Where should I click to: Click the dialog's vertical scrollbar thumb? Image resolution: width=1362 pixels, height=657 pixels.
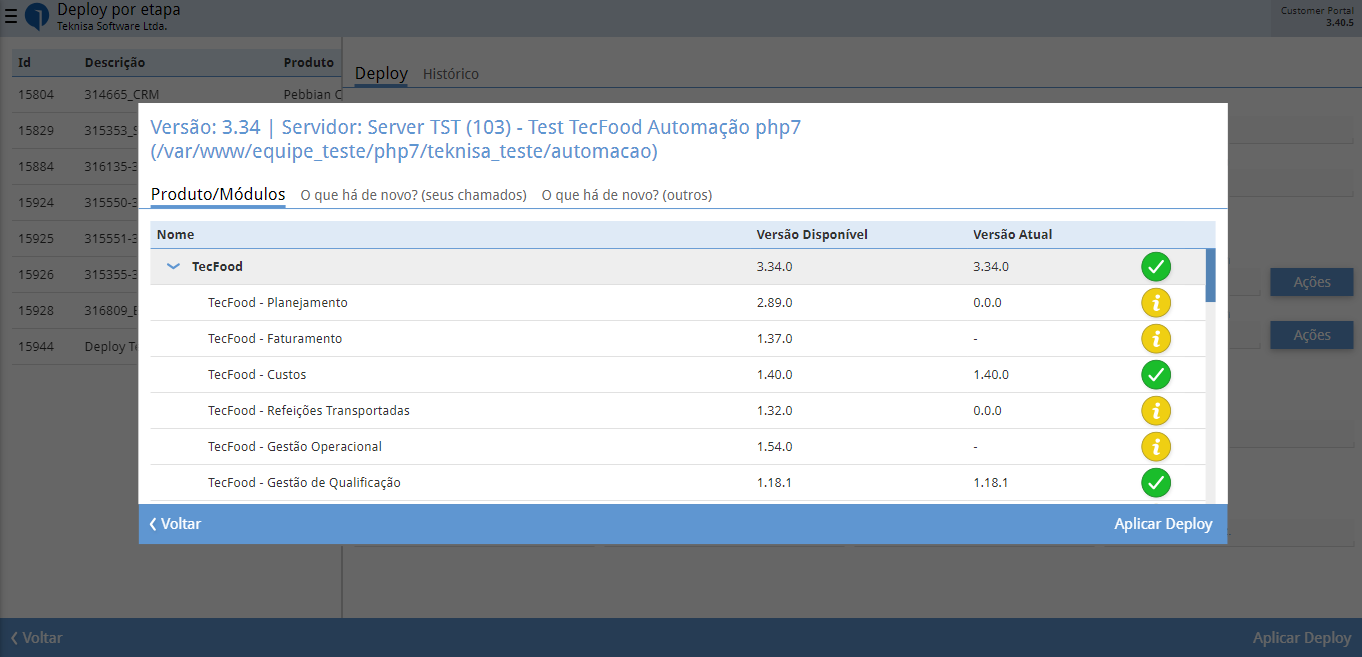pyautogui.click(x=1211, y=275)
